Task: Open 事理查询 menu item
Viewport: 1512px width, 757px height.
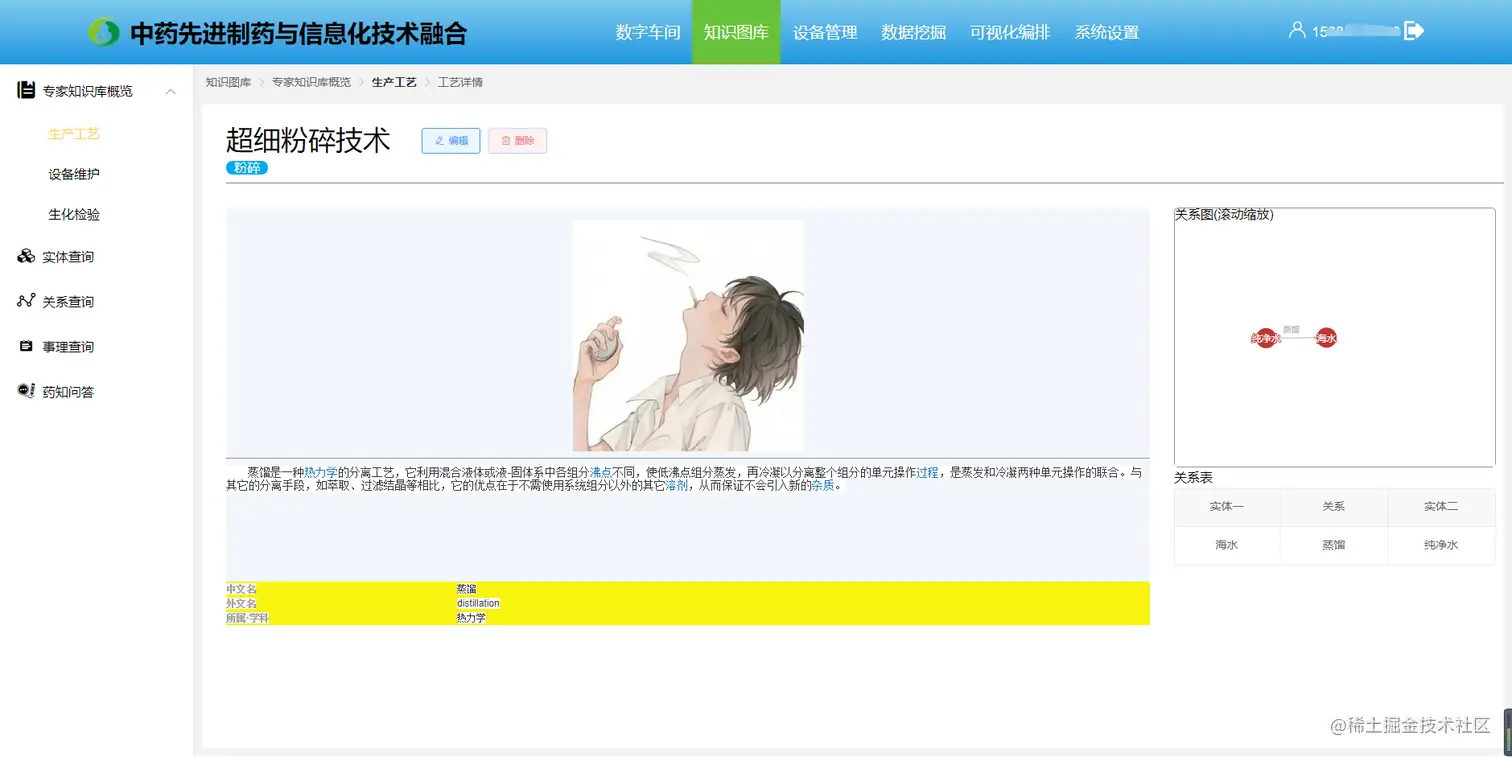Action: 68,347
